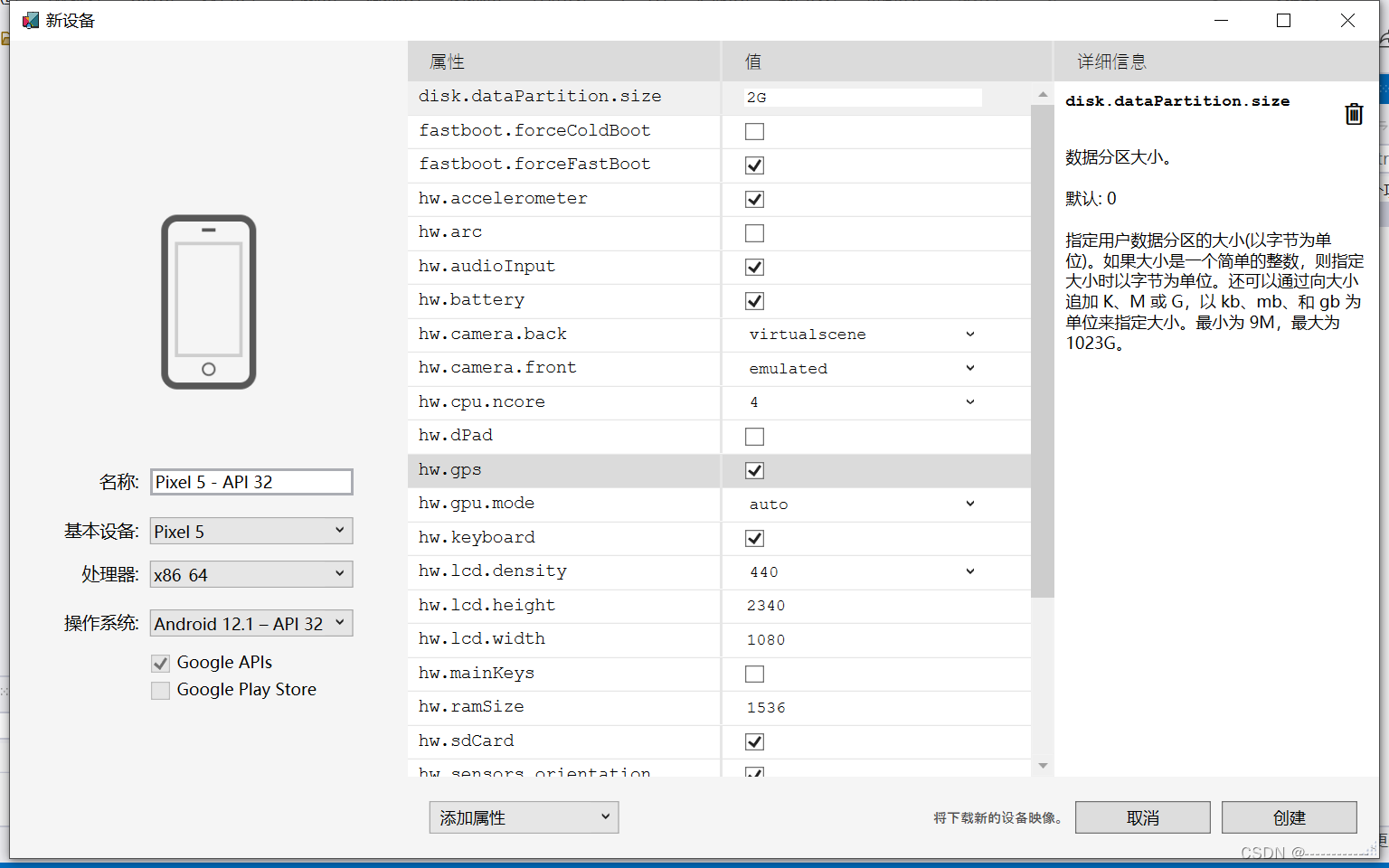
Task: Select the hw.battery property name
Action: point(471,300)
